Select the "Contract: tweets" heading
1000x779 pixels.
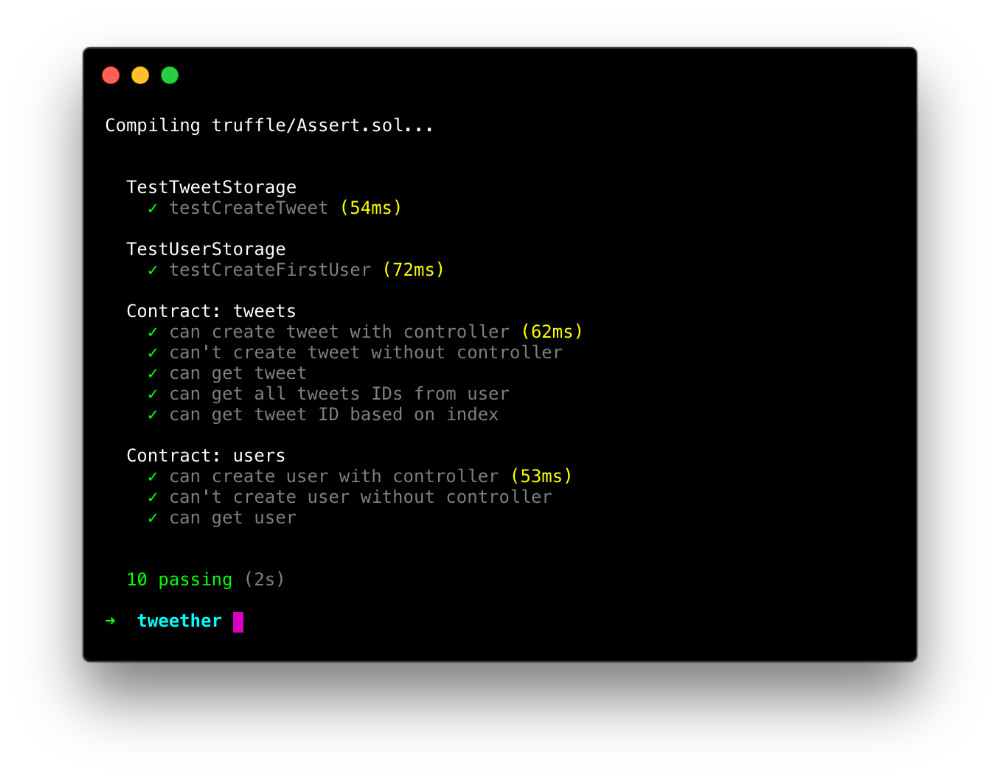[211, 311]
